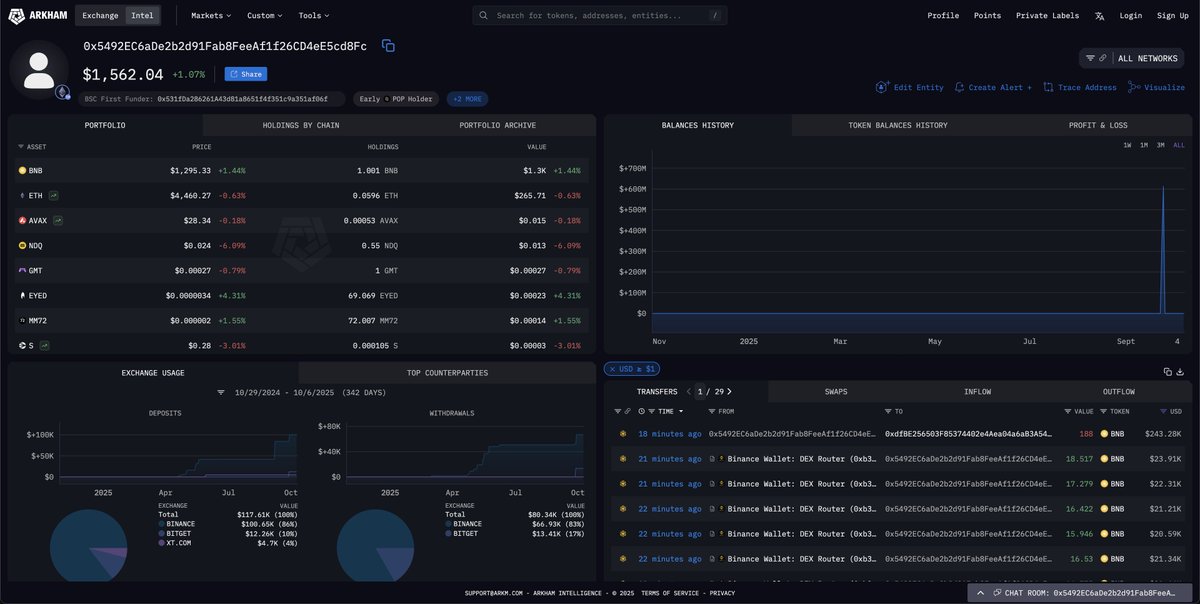The image size is (1200, 604).
Task: Remove the USD ≥ $1 filter chip
Action: click(611, 369)
